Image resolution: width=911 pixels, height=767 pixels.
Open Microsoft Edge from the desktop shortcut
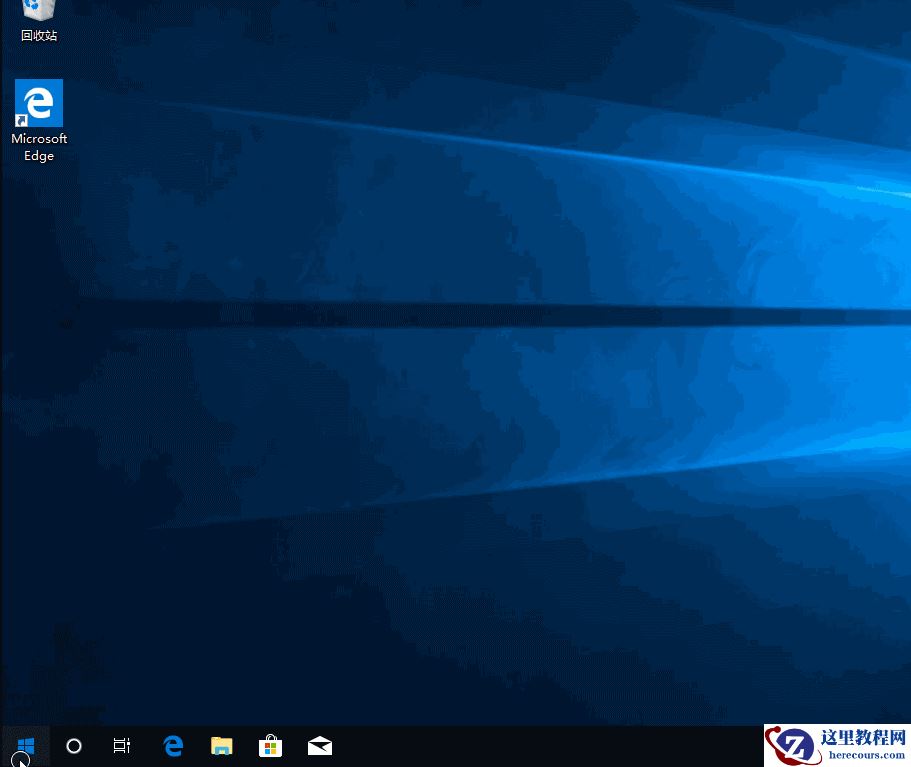(38, 103)
